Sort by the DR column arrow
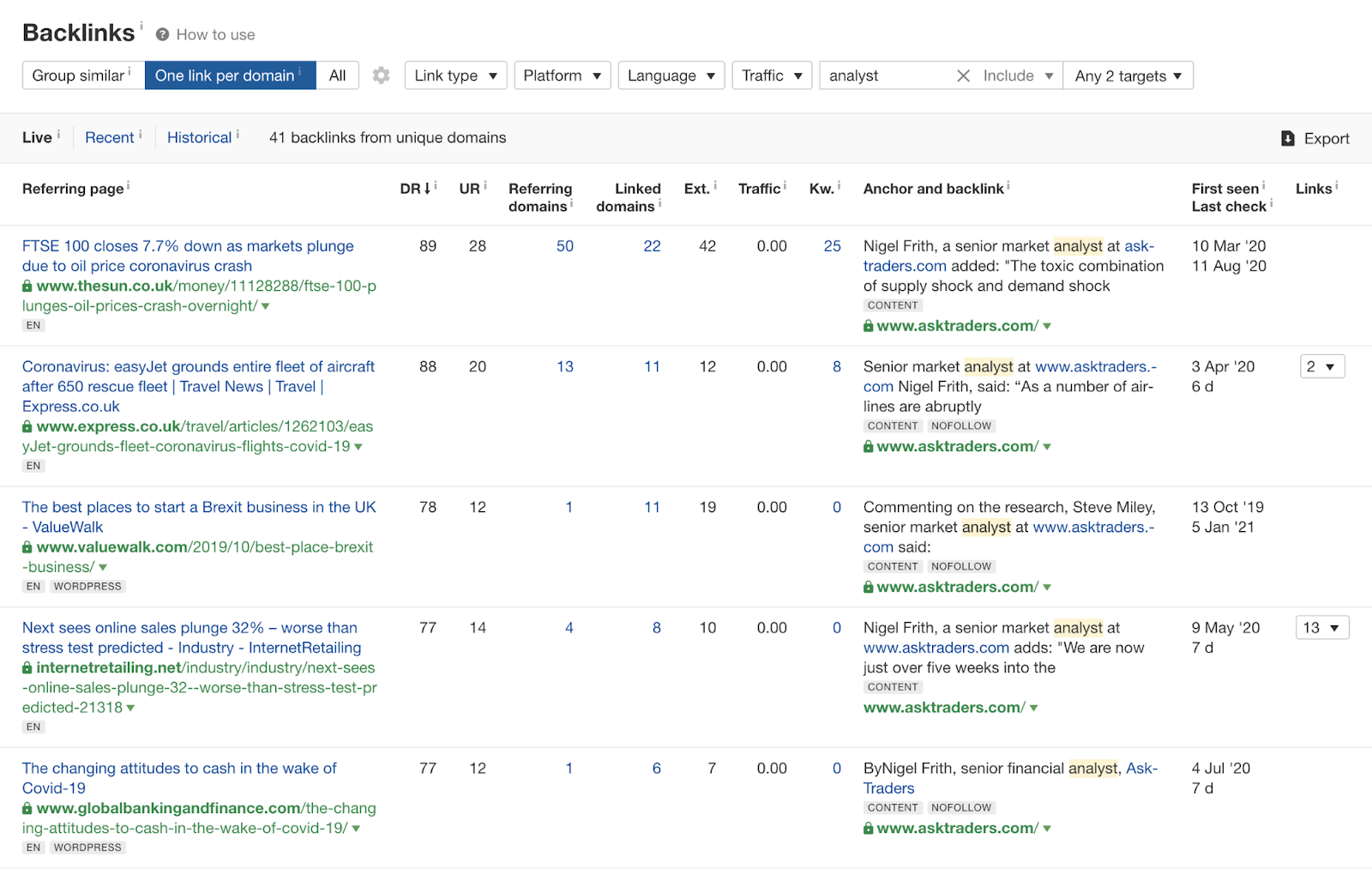Image resolution: width=1372 pixels, height=869 pixels. [x=427, y=189]
